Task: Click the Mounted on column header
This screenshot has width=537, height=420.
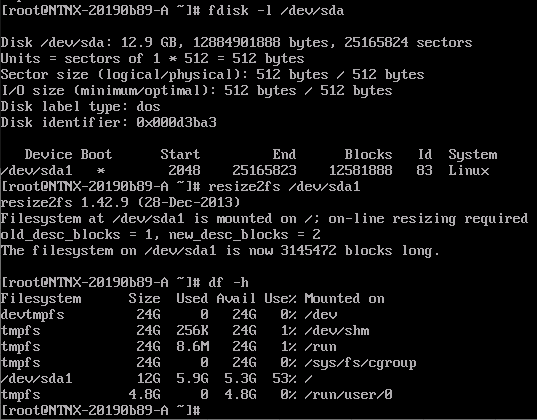Action: [x=344, y=298]
